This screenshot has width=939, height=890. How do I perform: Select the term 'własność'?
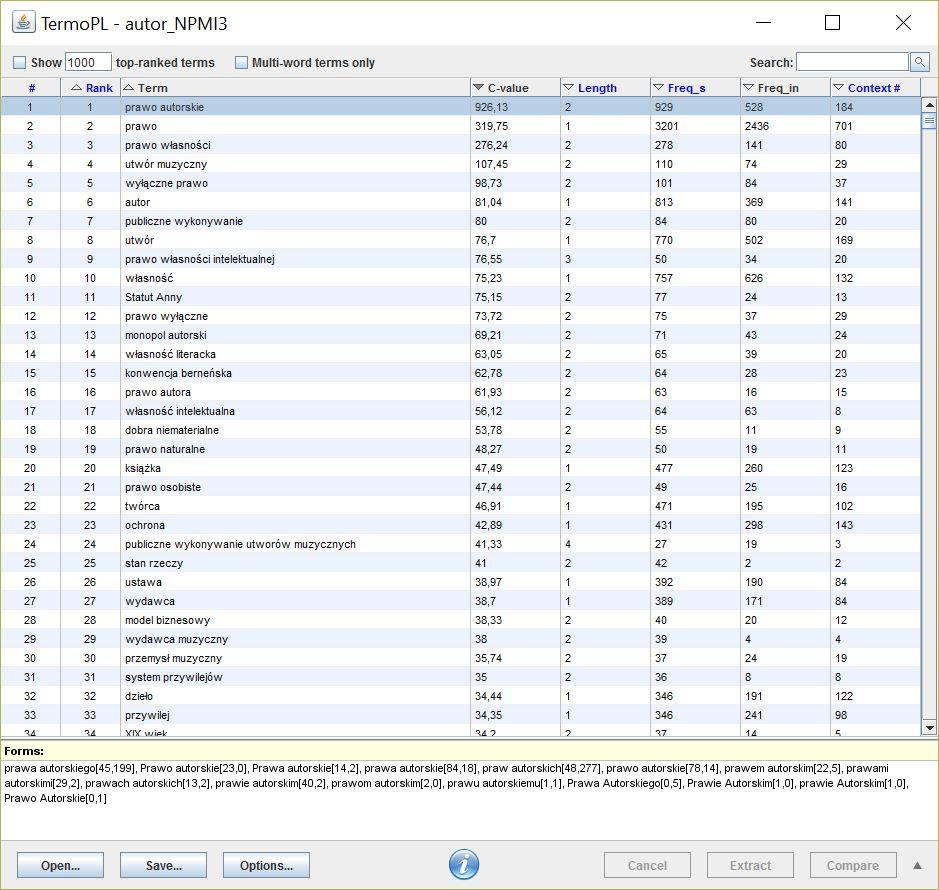coord(149,278)
